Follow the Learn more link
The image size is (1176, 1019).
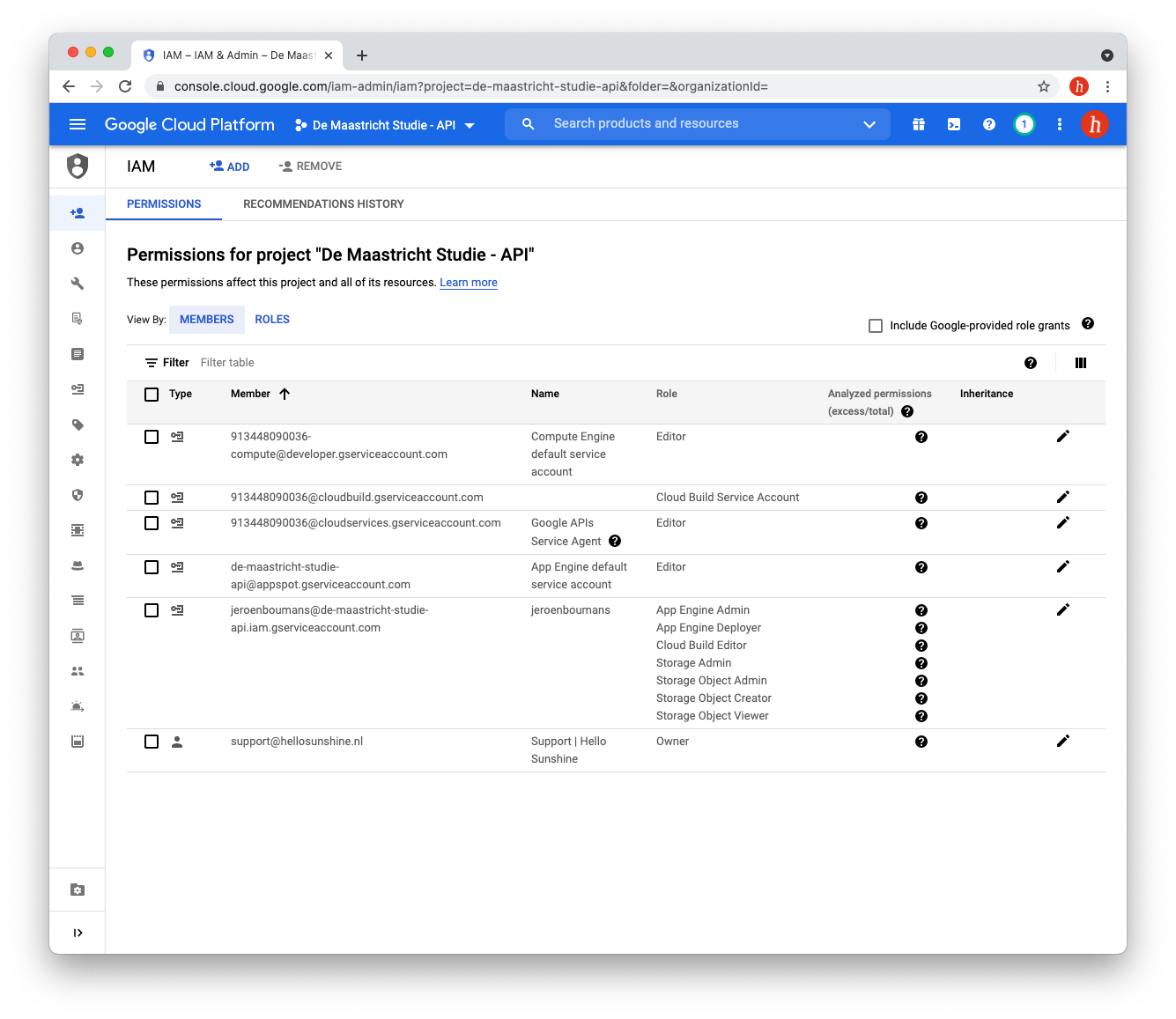[x=469, y=283]
